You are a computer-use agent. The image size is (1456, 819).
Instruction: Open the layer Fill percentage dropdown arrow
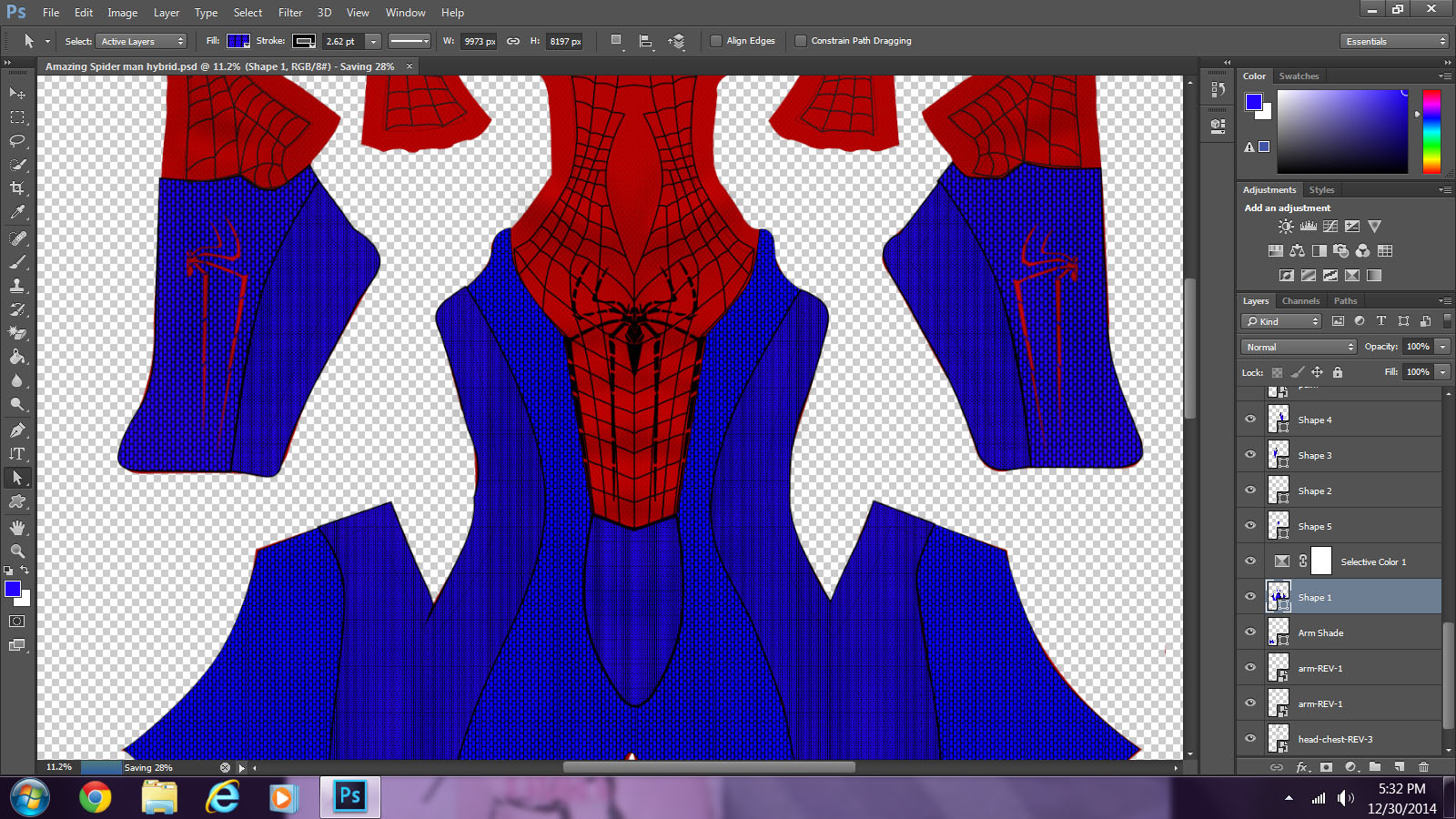click(1442, 372)
